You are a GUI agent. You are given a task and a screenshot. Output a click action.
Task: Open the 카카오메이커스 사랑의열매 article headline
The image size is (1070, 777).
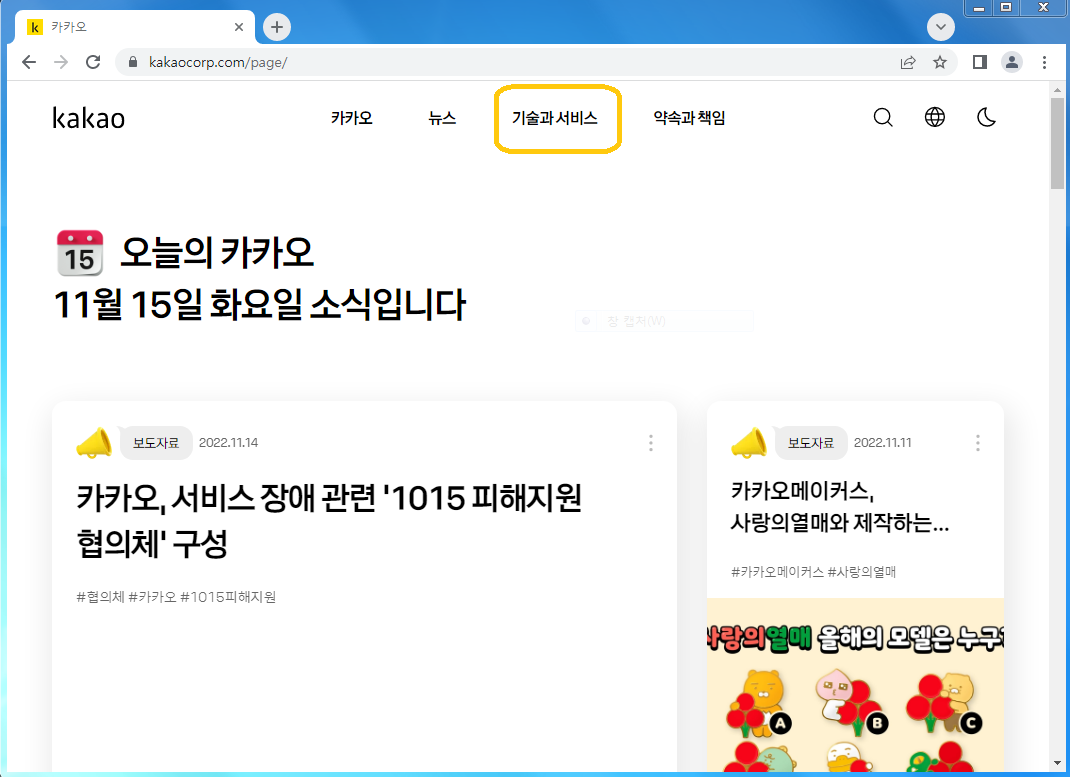tap(839, 506)
